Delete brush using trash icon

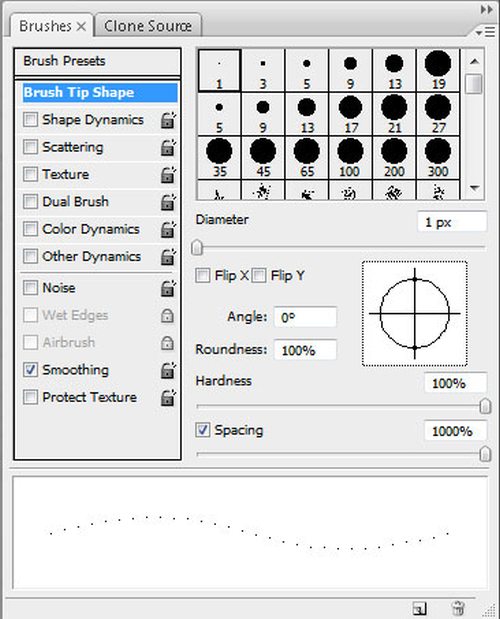[x=458, y=608]
